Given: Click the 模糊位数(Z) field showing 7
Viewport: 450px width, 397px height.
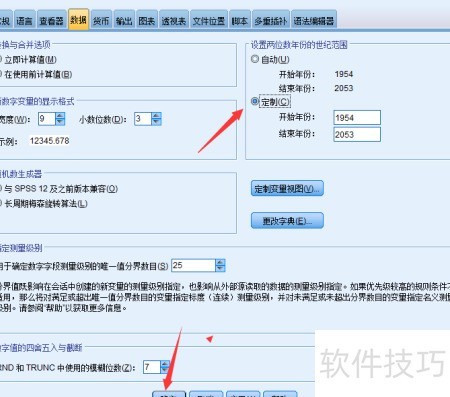Looking at the screenshot, I should [152, 367].
